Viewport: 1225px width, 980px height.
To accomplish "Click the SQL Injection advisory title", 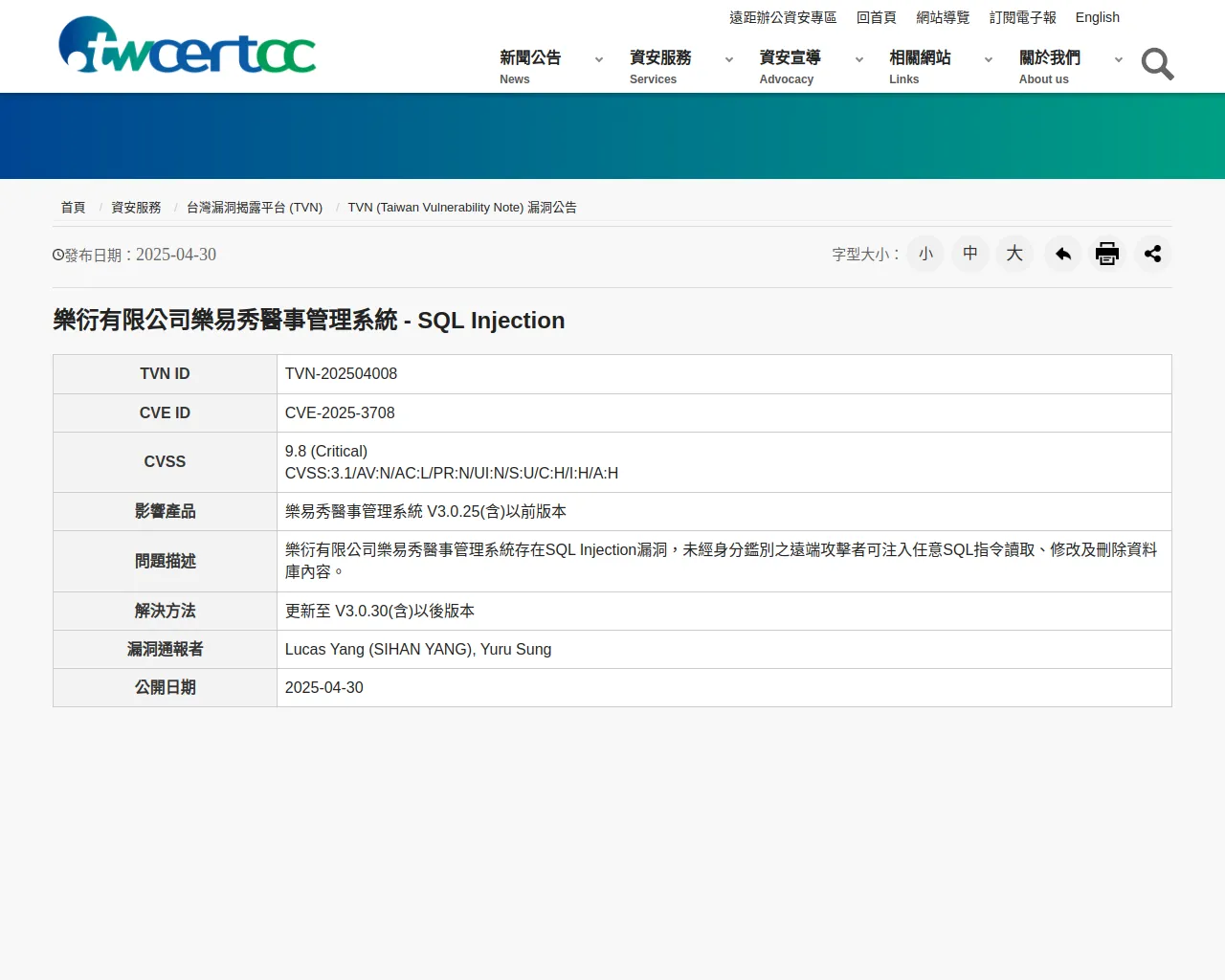I will [x=309, y=320].
